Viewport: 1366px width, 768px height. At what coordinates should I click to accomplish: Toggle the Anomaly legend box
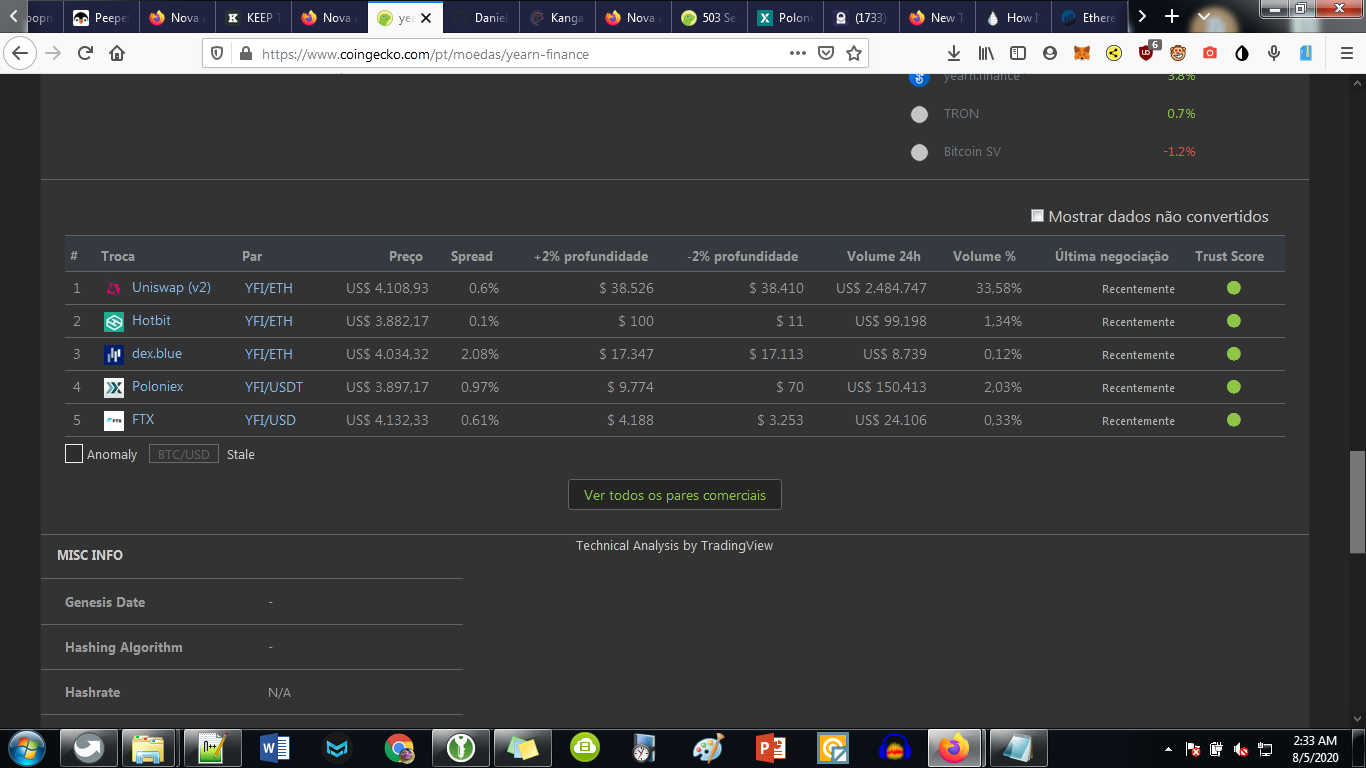click(x=74, y=454)
